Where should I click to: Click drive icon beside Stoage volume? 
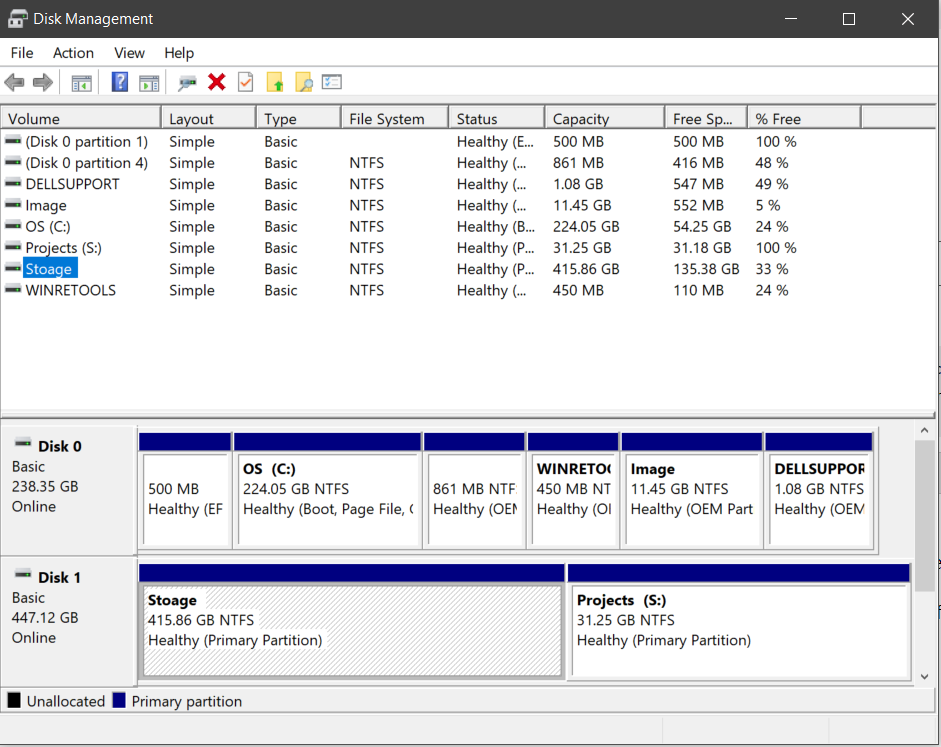13,268
